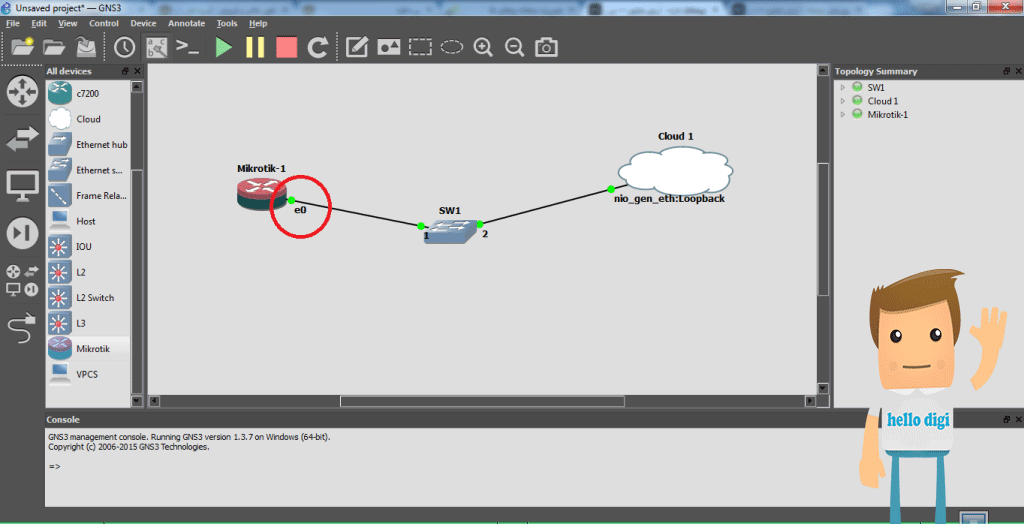Image resolution: width=1024 pixels, height=524 pixels.
Task: Start all devices with green play button
Action: [224, 47]
